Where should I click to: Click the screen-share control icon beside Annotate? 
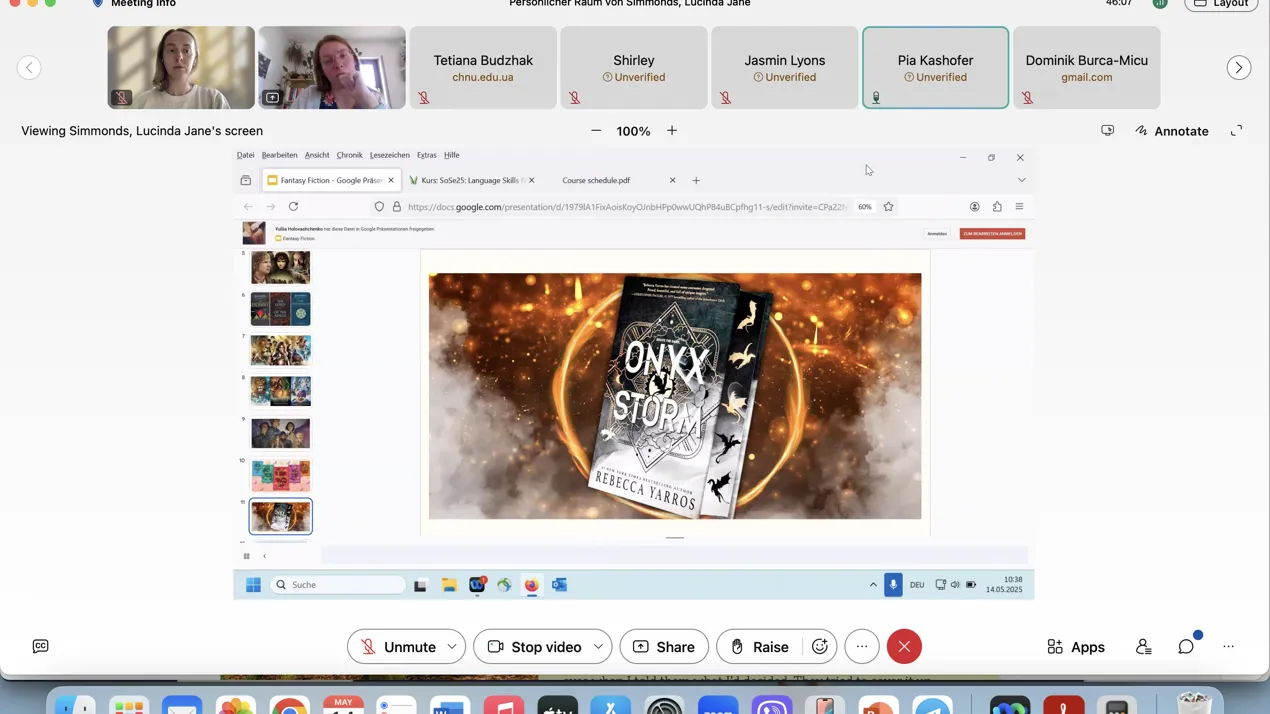point(1107,131)
